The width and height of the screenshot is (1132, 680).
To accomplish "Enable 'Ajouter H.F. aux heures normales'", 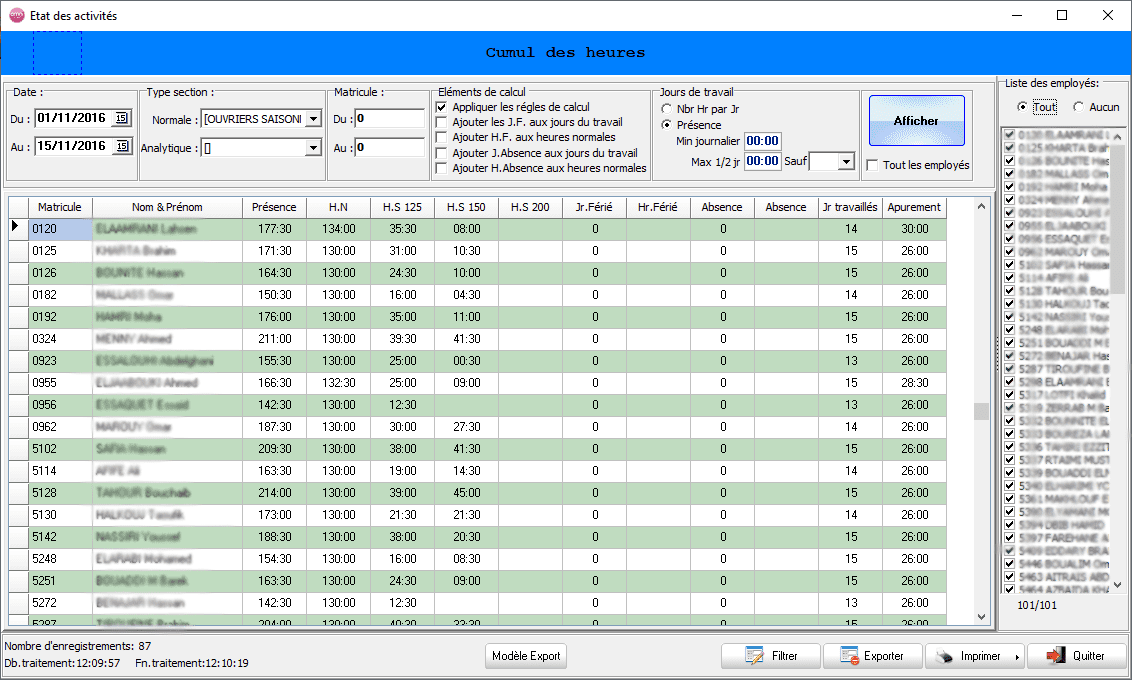I will 441,137.
